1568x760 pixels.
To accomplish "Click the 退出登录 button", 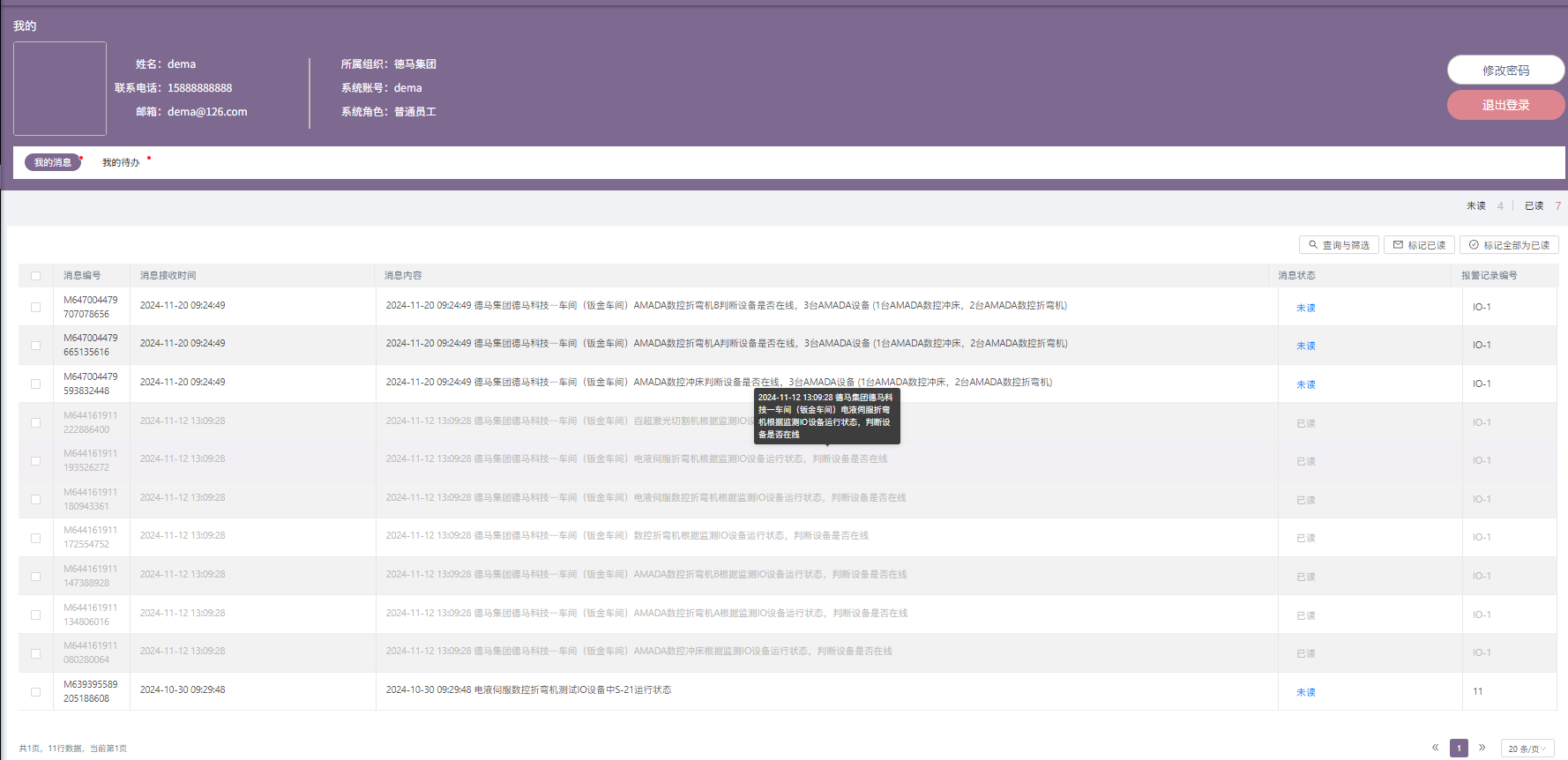I will 1505,105.
